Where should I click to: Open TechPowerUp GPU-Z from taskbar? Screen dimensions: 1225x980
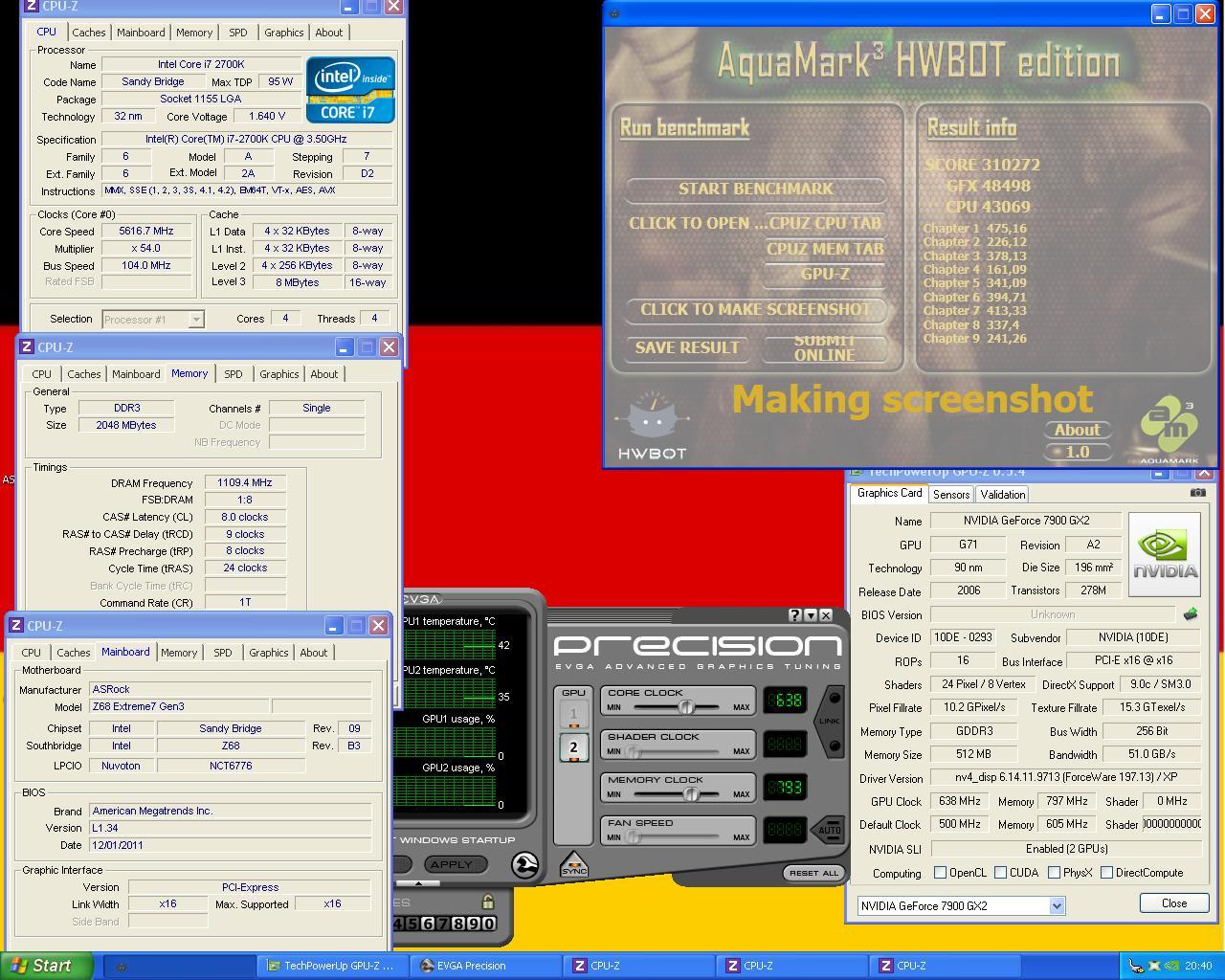331,966
